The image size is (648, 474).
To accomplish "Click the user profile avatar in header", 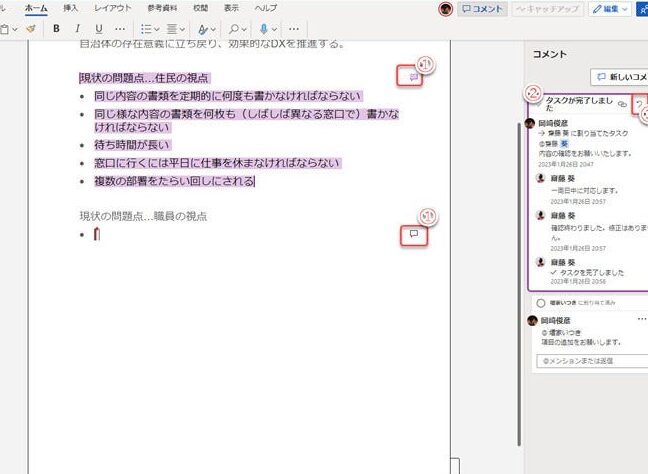I will pos(446,8).
